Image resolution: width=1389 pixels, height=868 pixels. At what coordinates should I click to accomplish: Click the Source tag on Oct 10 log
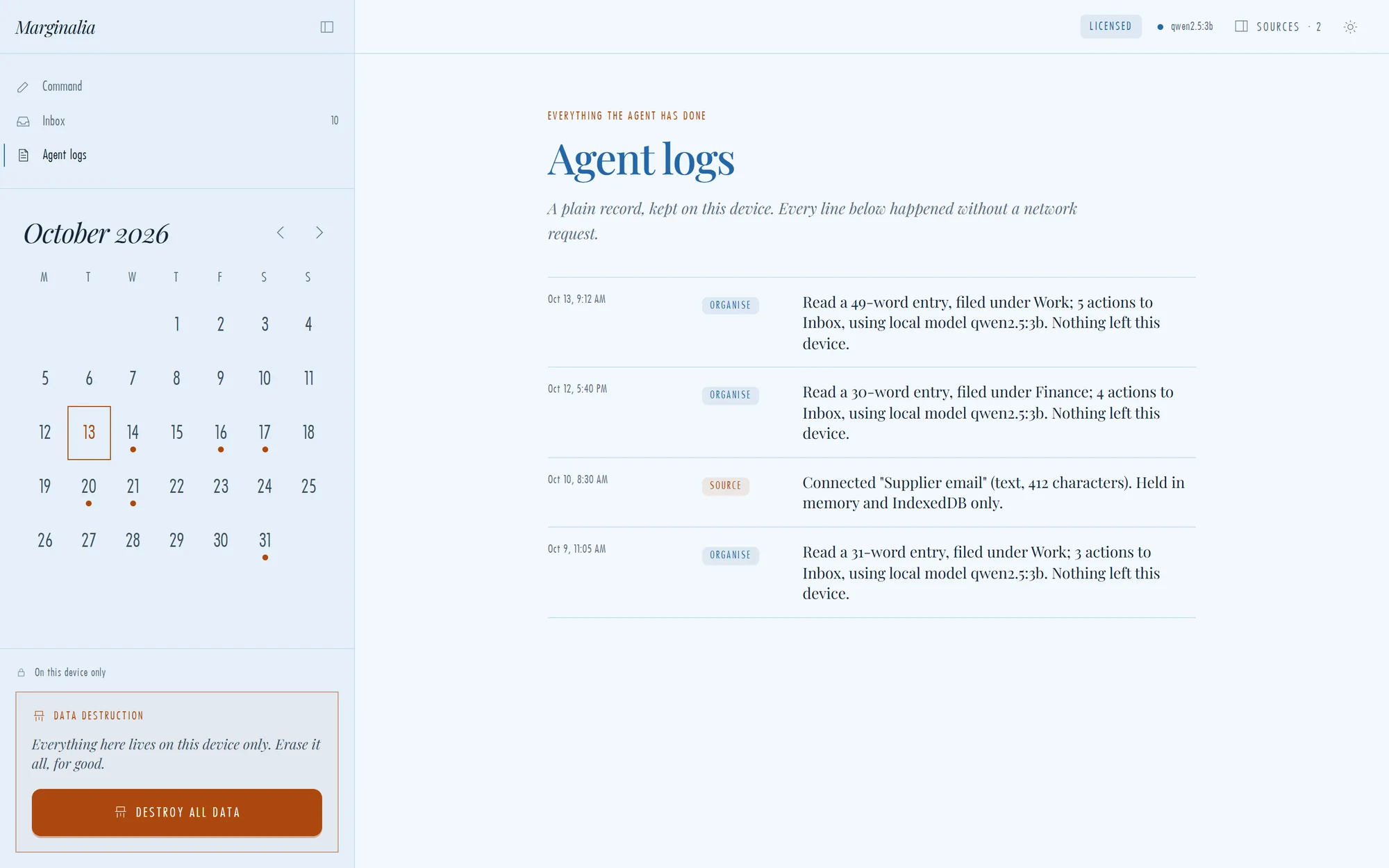[725, 485]
